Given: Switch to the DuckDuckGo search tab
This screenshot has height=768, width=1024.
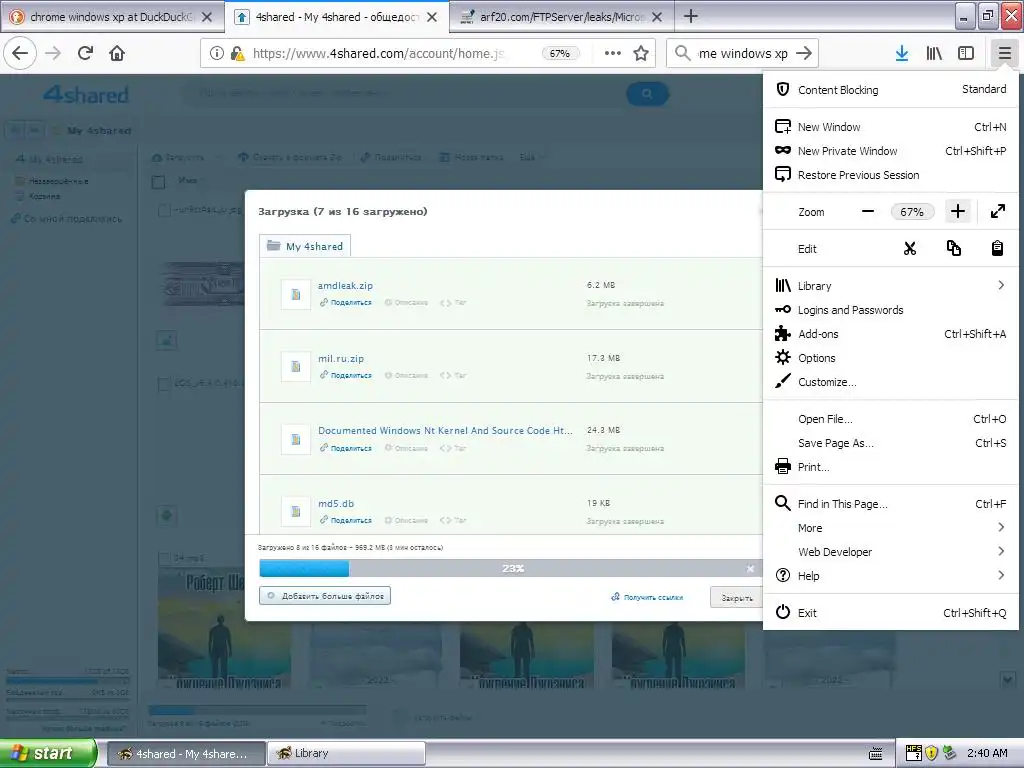Looking at the screenshot, I should click(x=111, y=17).
